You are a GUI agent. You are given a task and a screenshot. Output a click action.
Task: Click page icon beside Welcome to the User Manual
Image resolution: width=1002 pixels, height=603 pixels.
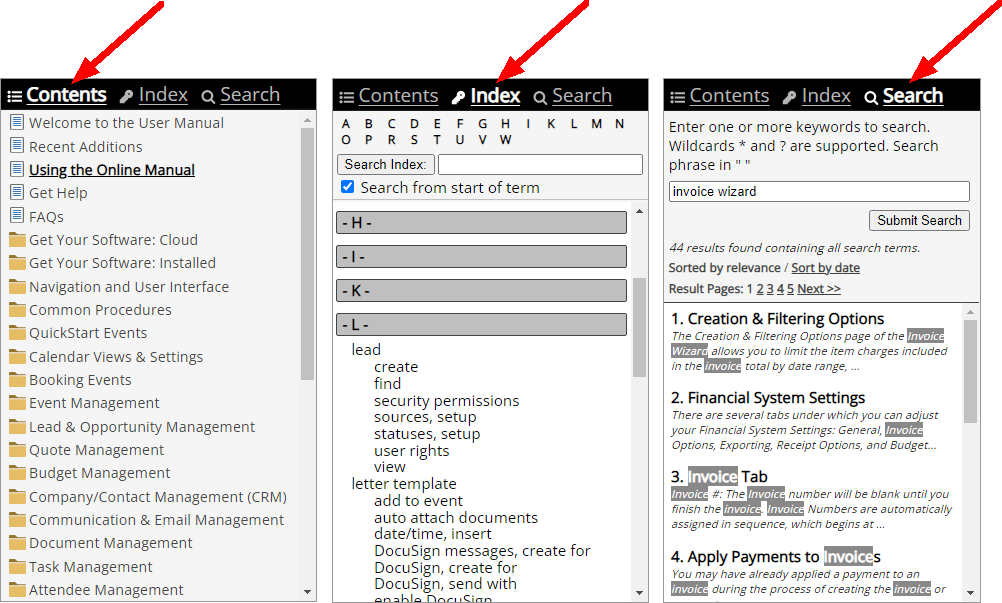[x=17, y=121]
